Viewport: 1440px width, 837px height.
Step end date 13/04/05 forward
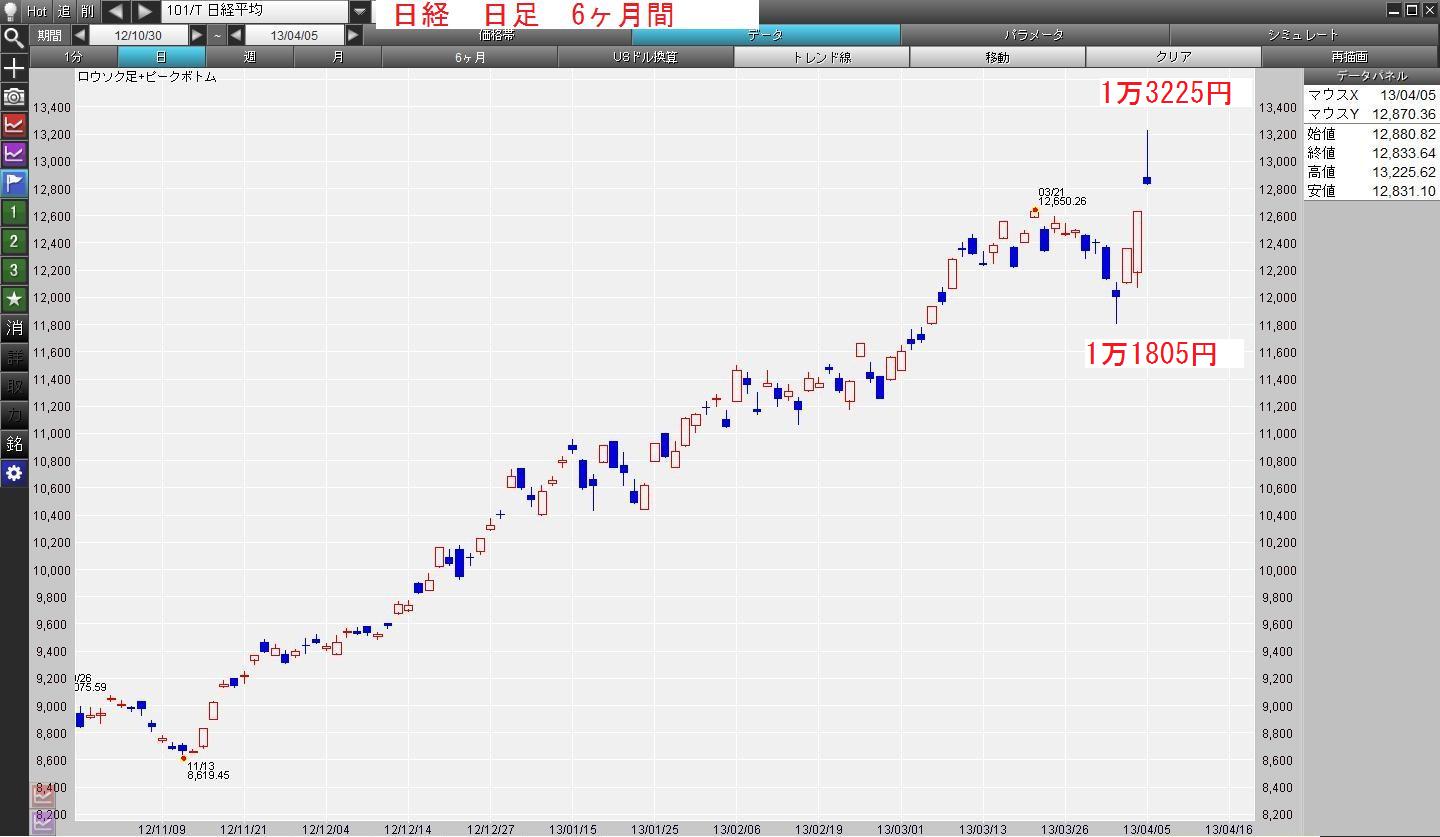[x=353, y=35]
